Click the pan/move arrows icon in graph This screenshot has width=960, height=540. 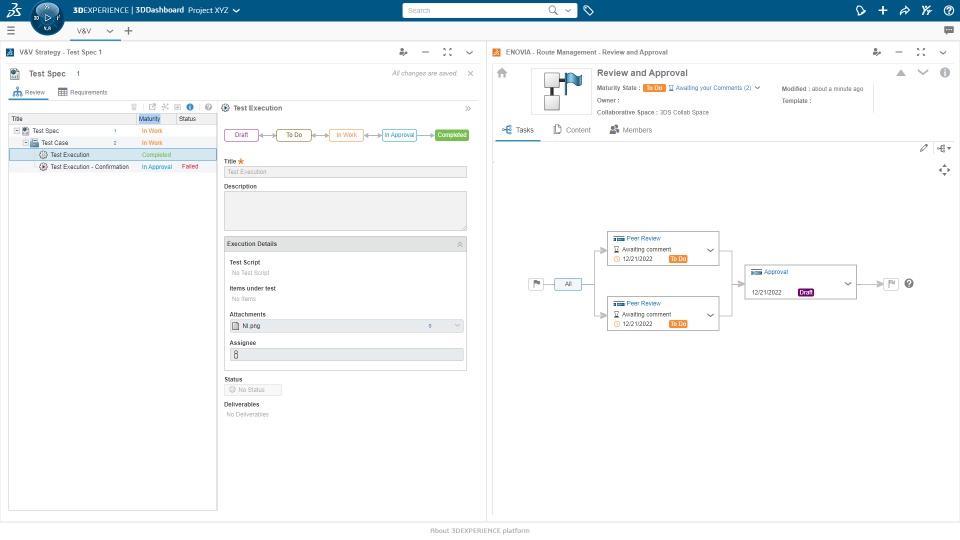(x=945, y=170)
